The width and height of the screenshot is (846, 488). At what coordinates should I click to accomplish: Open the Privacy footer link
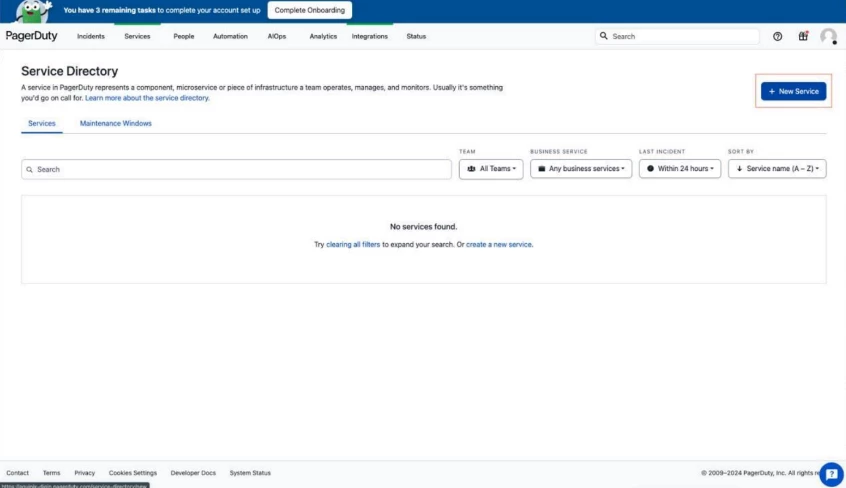point(85,473)
